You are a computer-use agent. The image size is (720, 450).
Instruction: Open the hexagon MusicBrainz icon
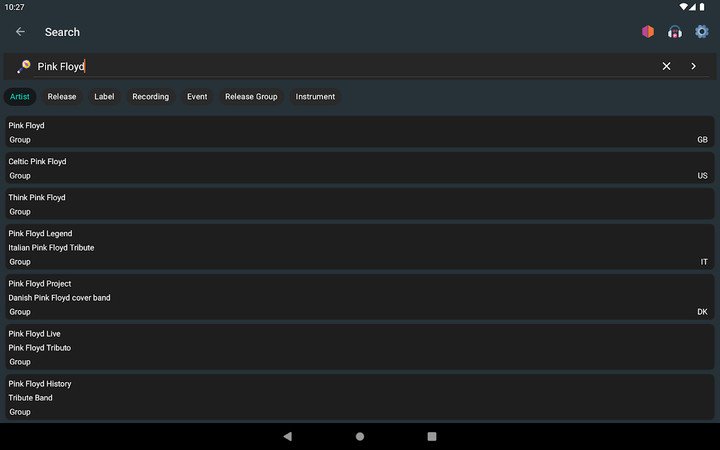point(648,32)
